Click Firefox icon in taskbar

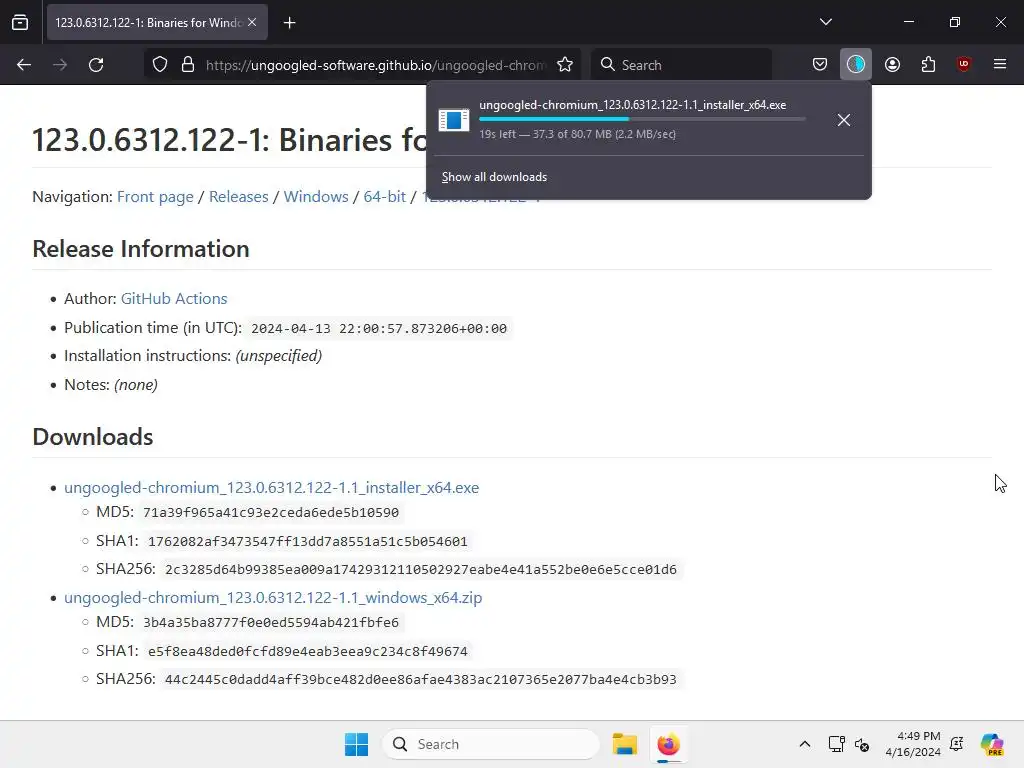tap(668, 744)
